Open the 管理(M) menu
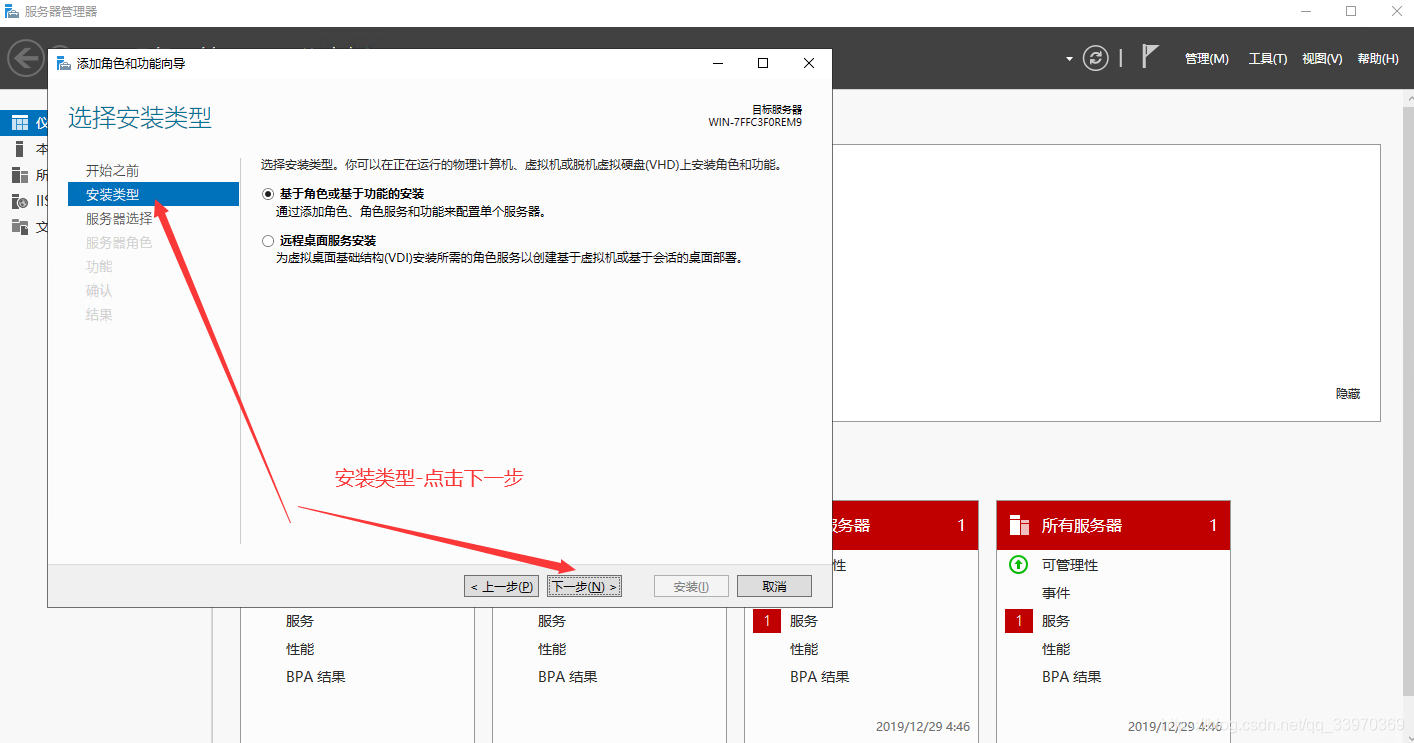This screenshot has width=1414, height=743. pos(1206,59)
